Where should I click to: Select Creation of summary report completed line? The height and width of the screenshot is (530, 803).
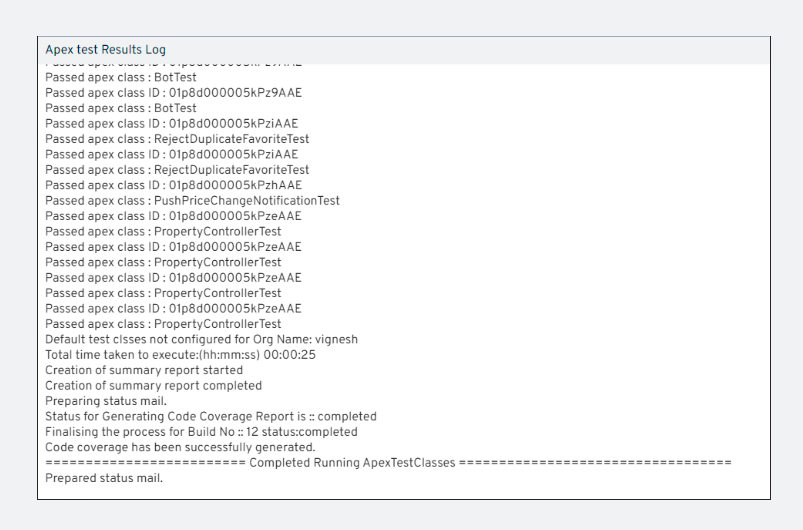tap(153, 385)
